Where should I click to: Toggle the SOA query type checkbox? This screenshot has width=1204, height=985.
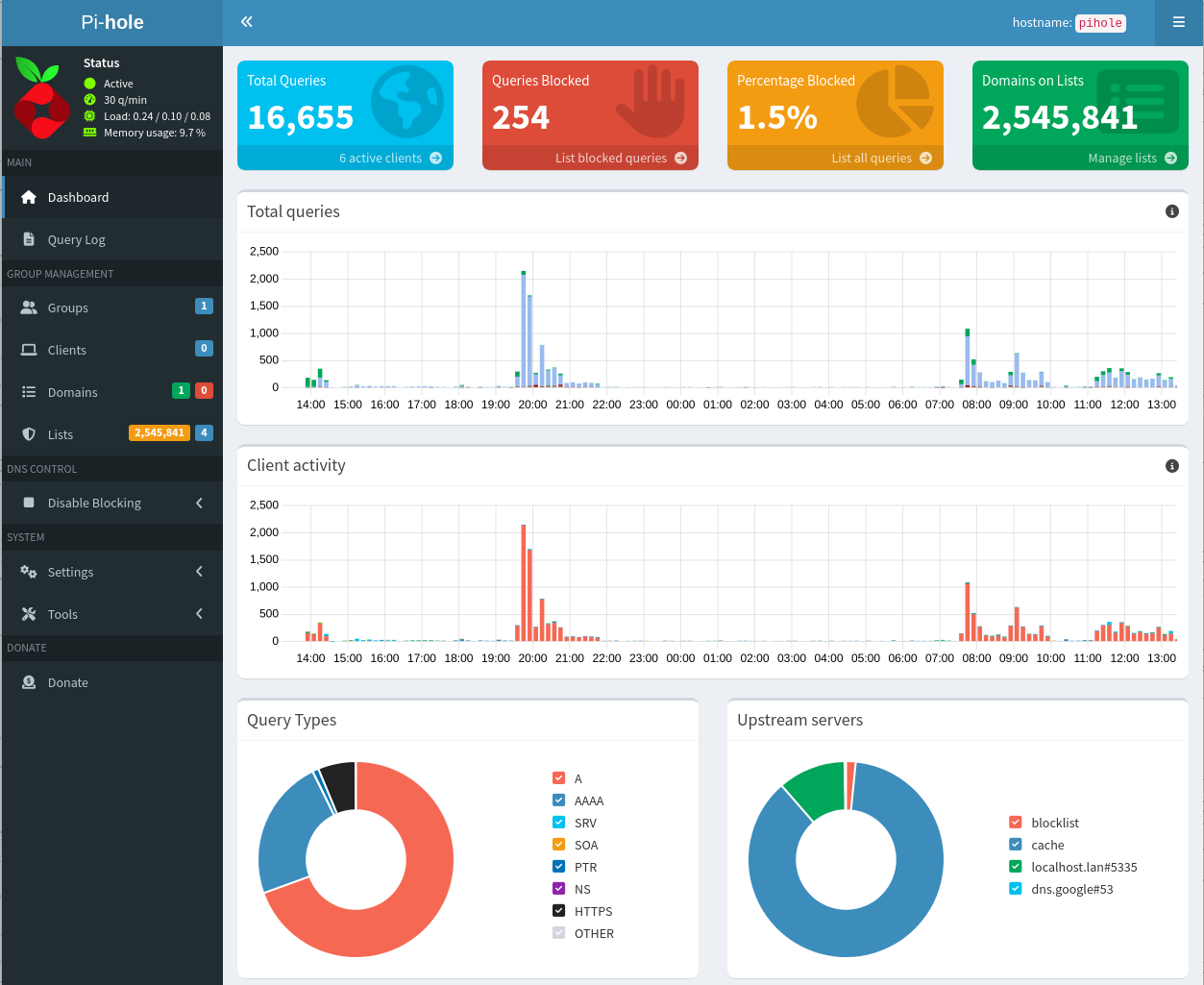click(559, 845)
